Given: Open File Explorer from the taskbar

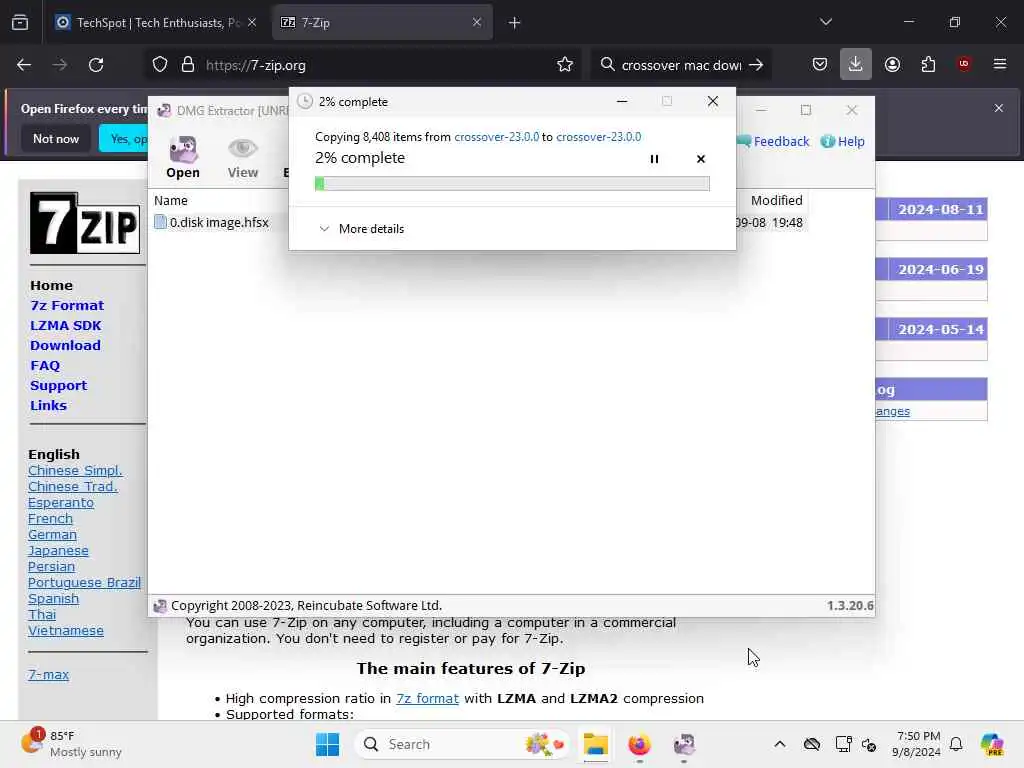Looking at the screenshot, I should pos(596,744).
